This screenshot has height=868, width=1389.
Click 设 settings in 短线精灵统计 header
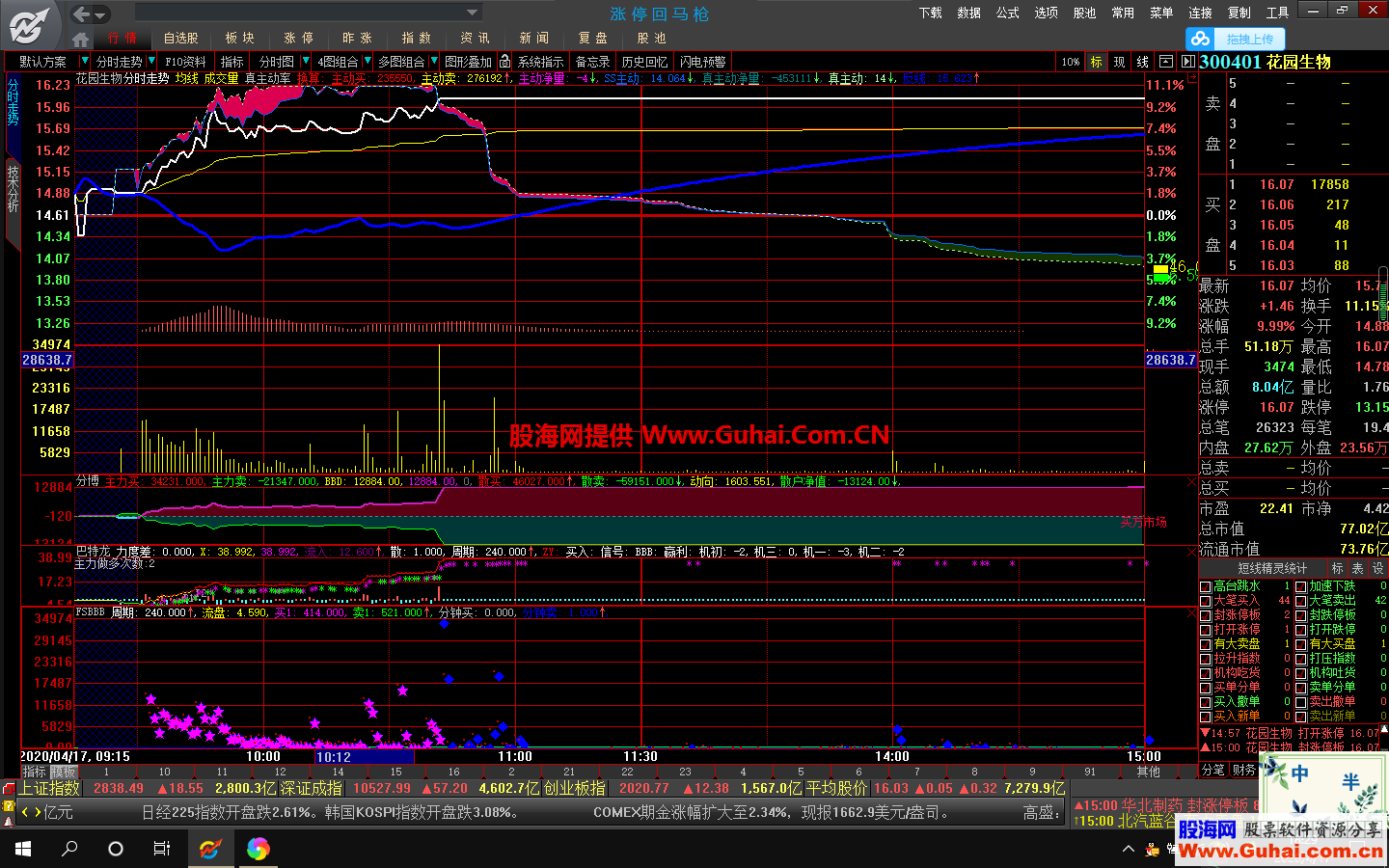point(1378,569)
